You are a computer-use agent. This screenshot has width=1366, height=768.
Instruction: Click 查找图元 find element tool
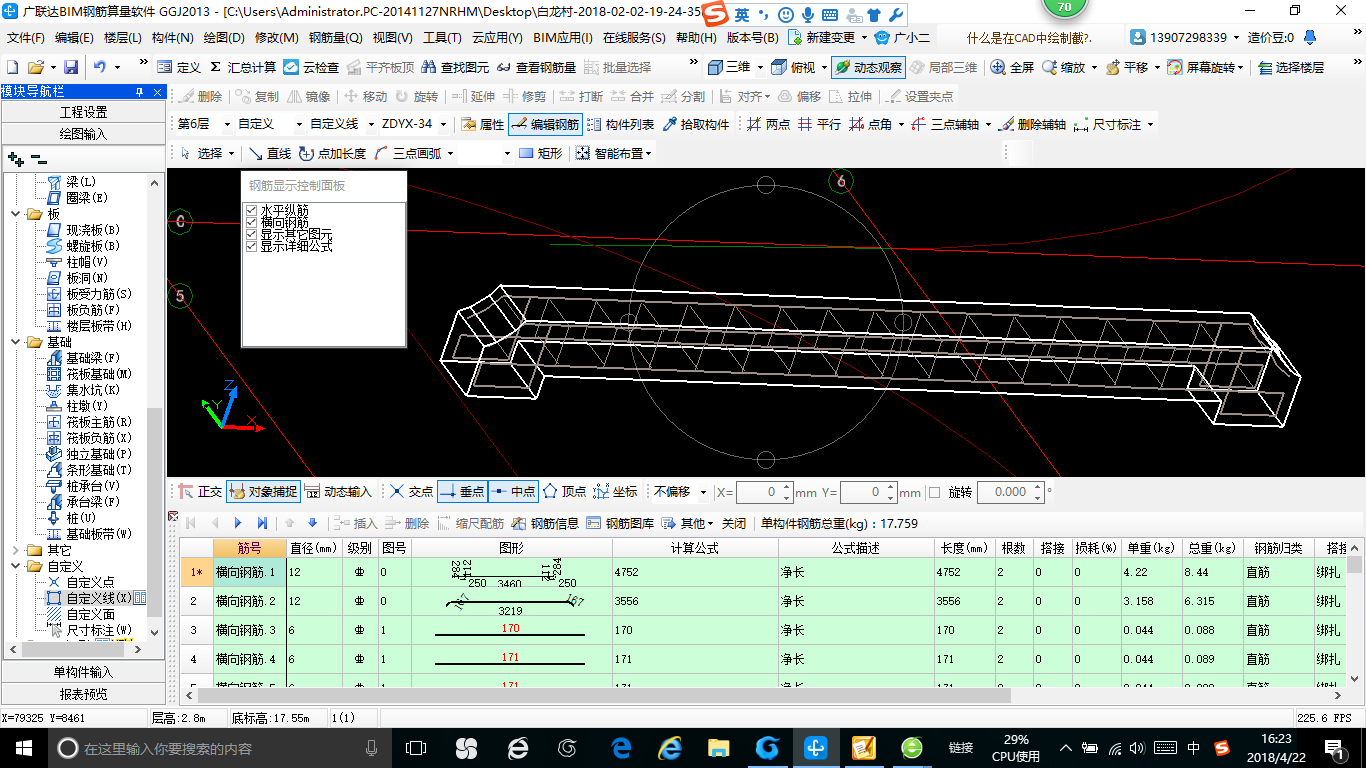[x=455, y=67]
